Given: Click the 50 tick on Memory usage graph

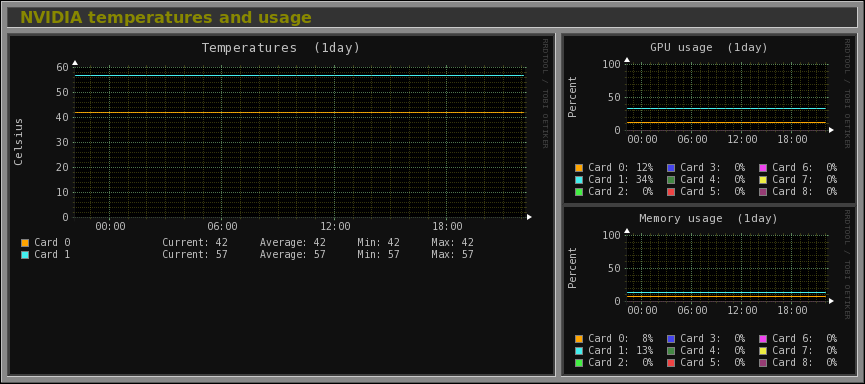Looking at the screenshot, I should coord(615,269).
